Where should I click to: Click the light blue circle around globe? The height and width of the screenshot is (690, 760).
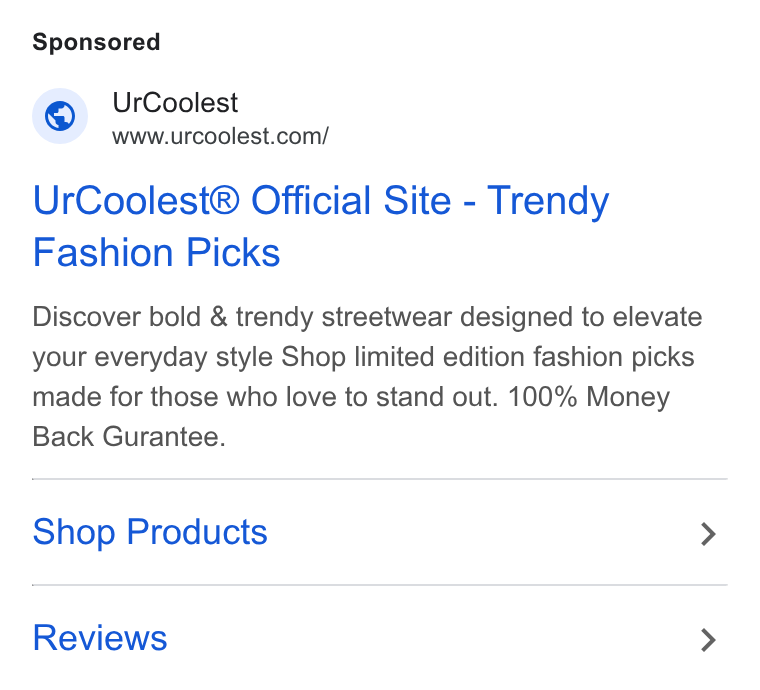click(60, 116)
